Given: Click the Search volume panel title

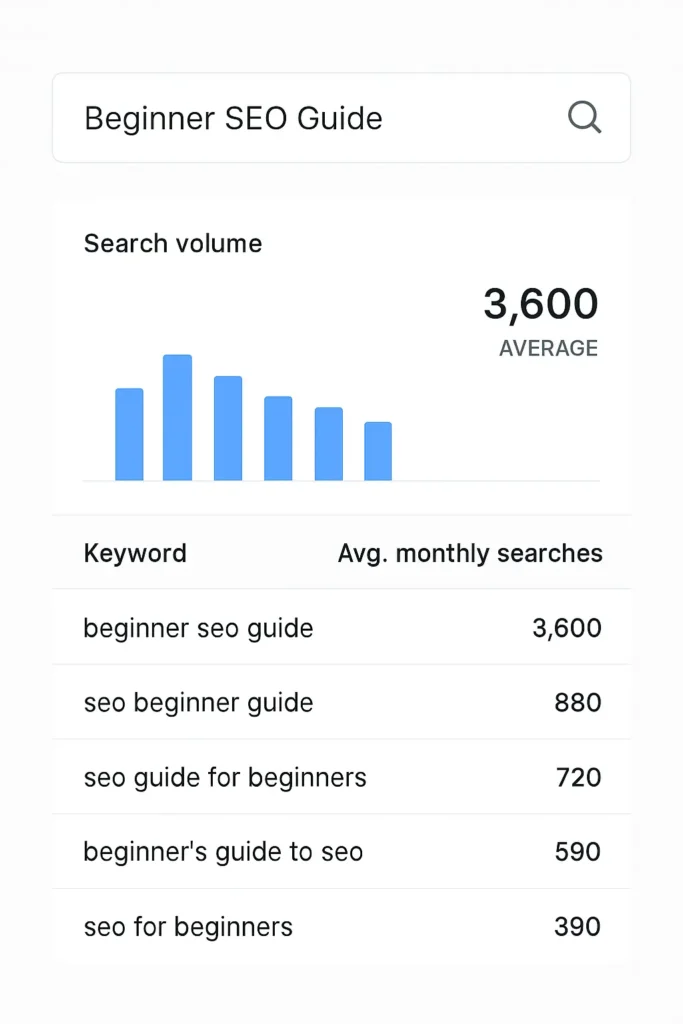Looking at the screenshot, I should click(172, 243).
